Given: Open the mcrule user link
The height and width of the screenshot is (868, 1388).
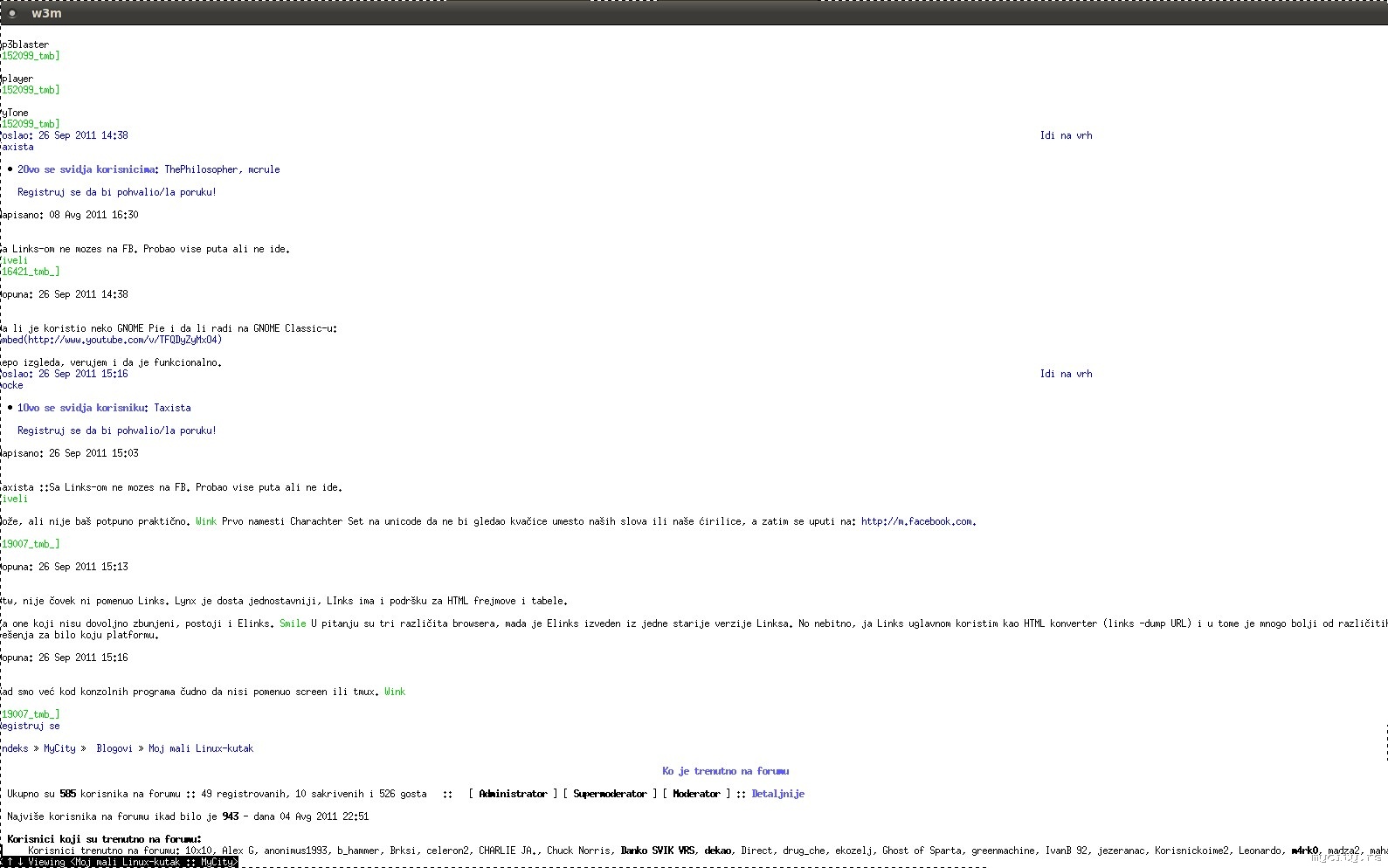Looking at the screenshot, I should (264, 169).
